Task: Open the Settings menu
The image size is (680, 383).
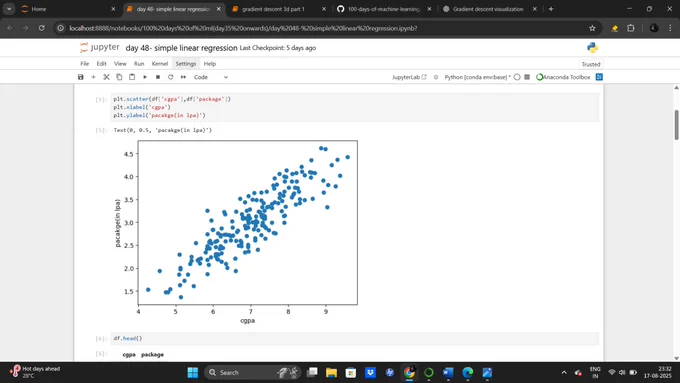Action: tap(186, 64)
